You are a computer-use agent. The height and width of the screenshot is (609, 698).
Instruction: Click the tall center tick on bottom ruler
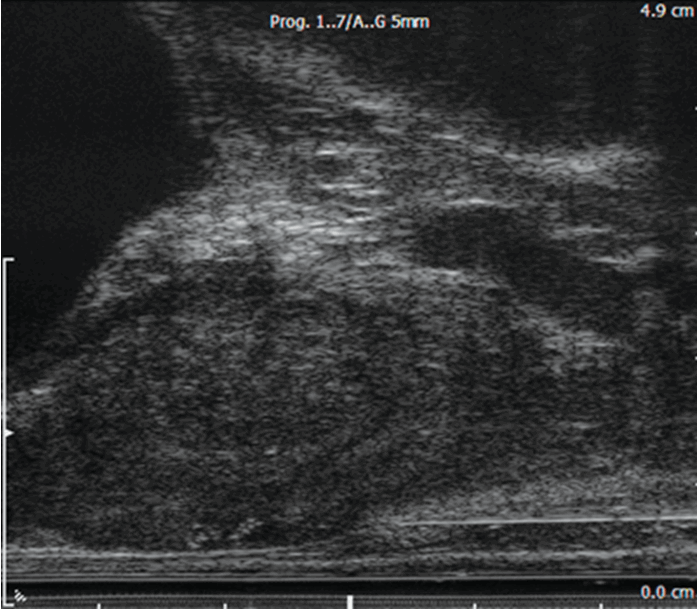coord(349,602)
